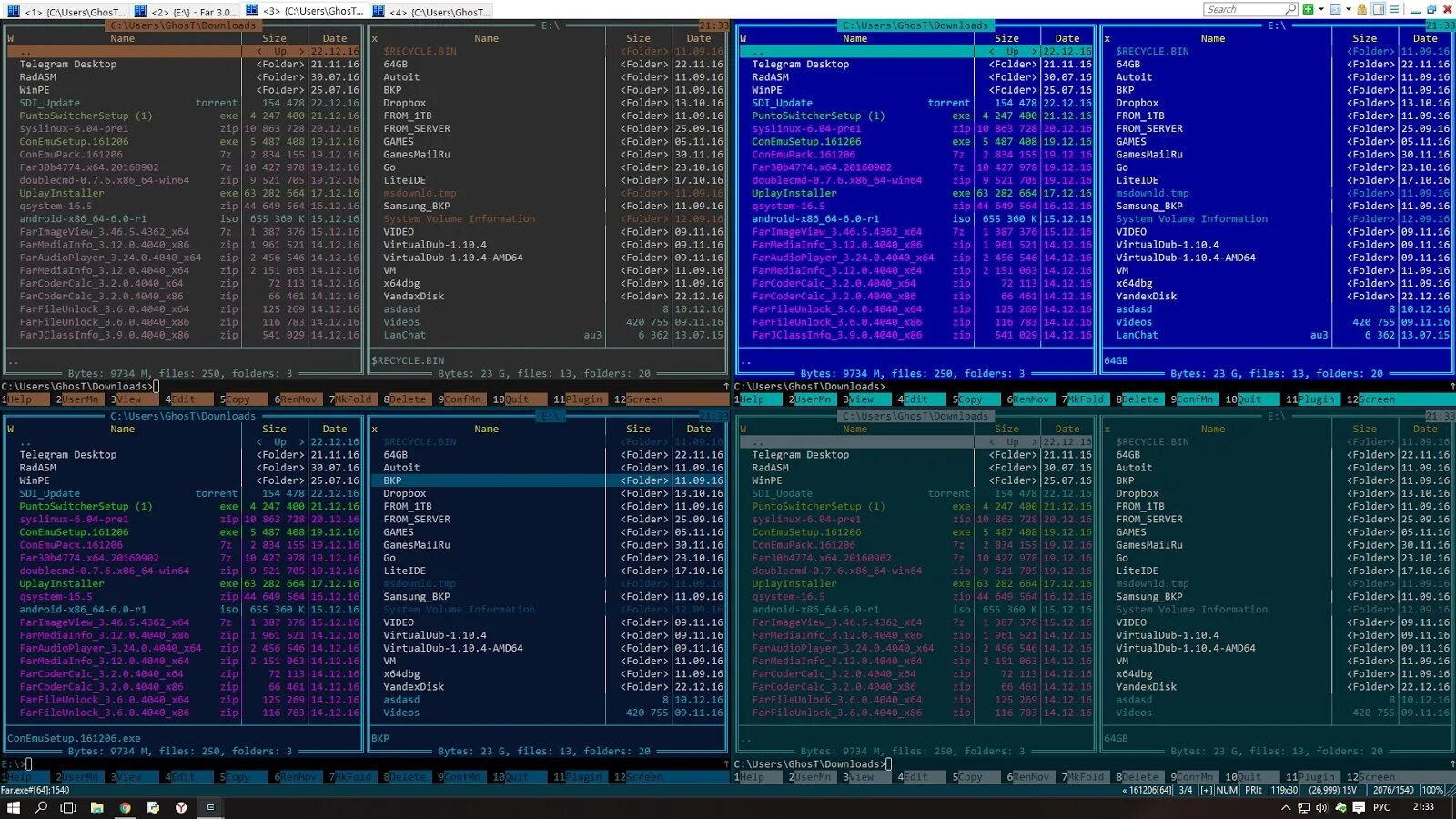Click 3/4 console counter in status bar
Screen dimensions: 1456x819
(x=1186, y=791)
